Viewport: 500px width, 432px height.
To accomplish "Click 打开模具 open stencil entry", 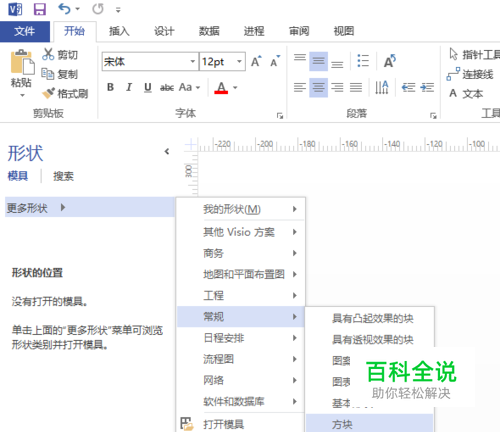I will (241, 424).
